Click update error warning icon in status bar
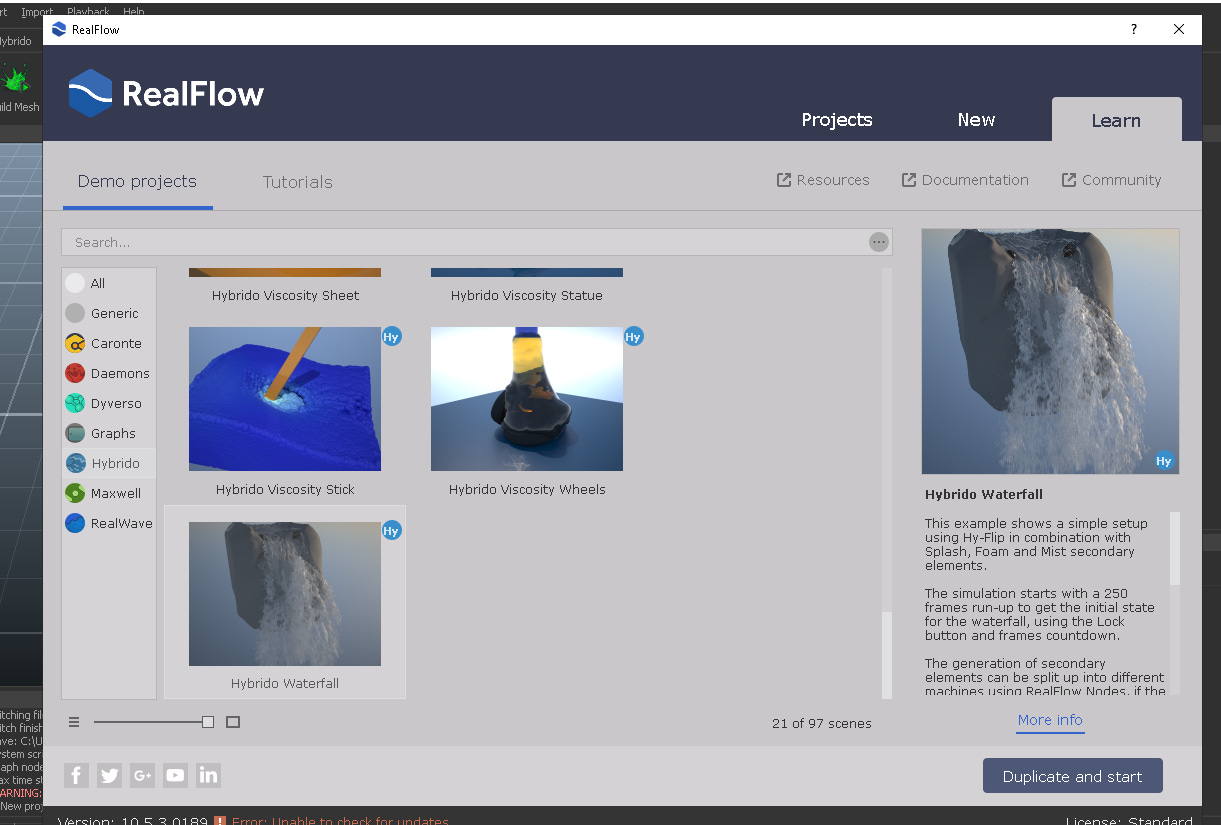 220,821
